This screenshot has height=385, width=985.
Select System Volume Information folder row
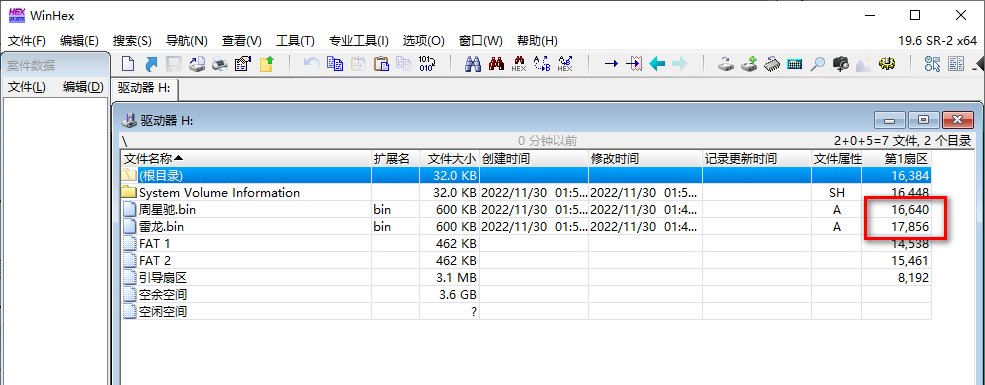[526, 192]
